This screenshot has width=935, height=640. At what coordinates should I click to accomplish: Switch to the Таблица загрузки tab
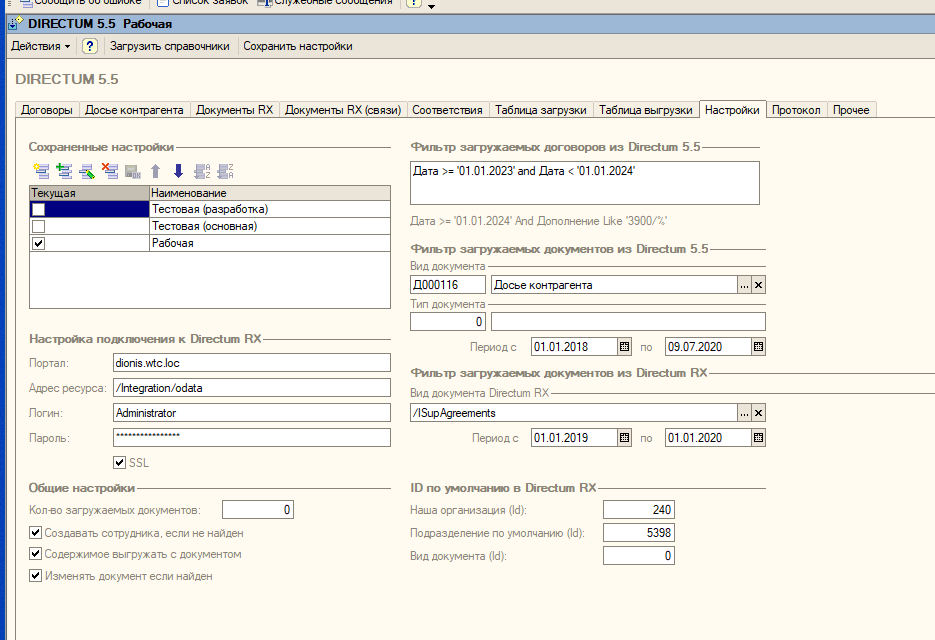tap(541, 110)
